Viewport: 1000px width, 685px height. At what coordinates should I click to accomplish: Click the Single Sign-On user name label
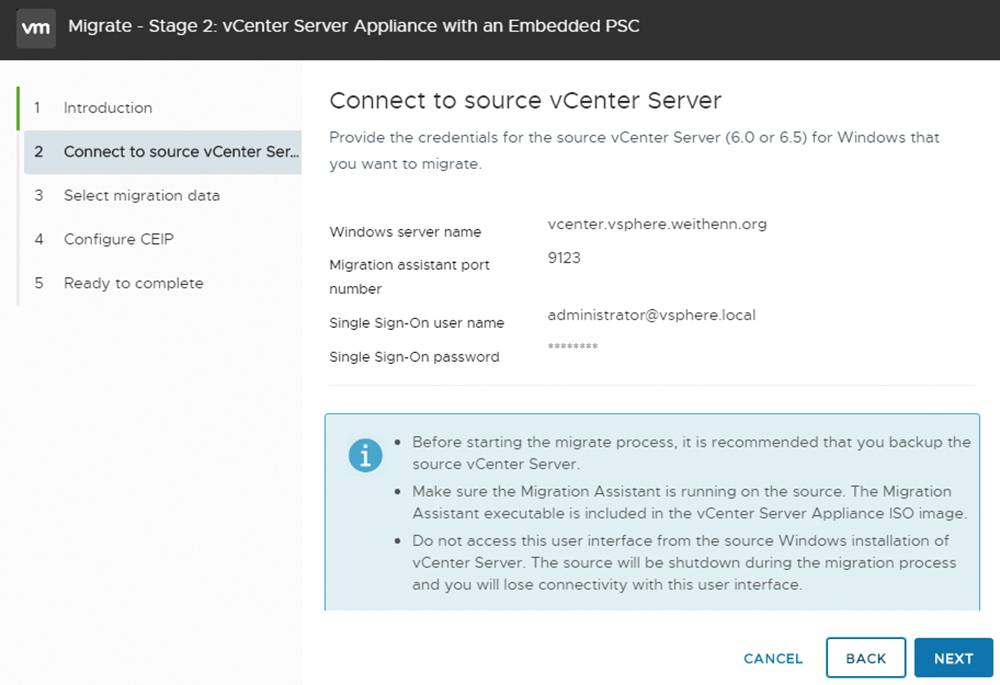(x=416, y=323)
